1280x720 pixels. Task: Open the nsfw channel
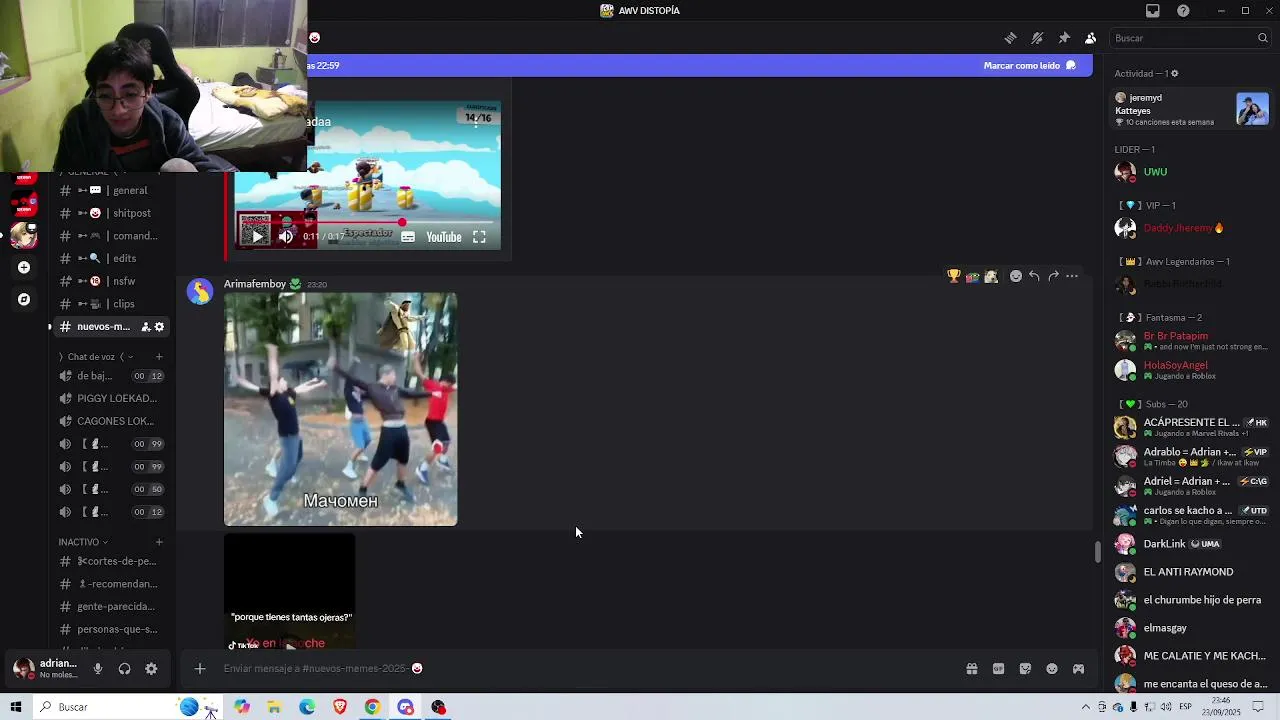[x=112, y=281]
